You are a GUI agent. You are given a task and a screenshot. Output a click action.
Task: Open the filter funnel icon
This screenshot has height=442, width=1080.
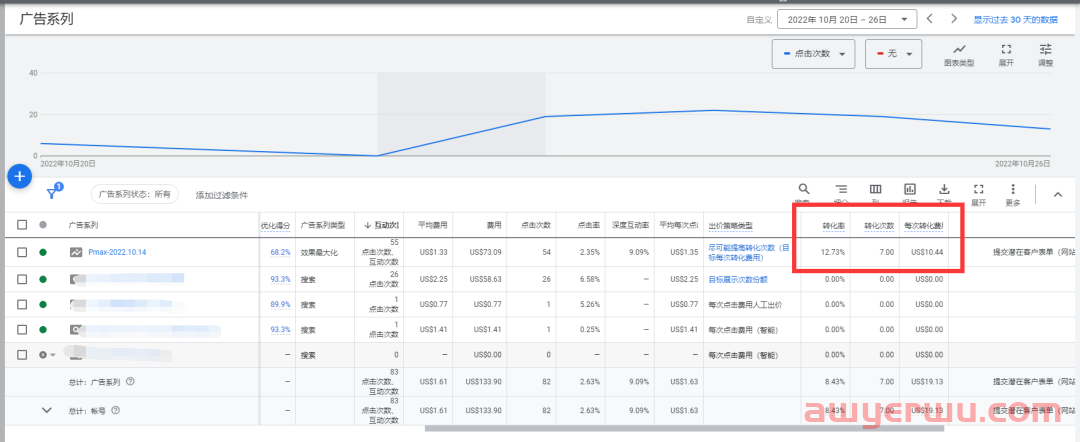coord(54,193)
